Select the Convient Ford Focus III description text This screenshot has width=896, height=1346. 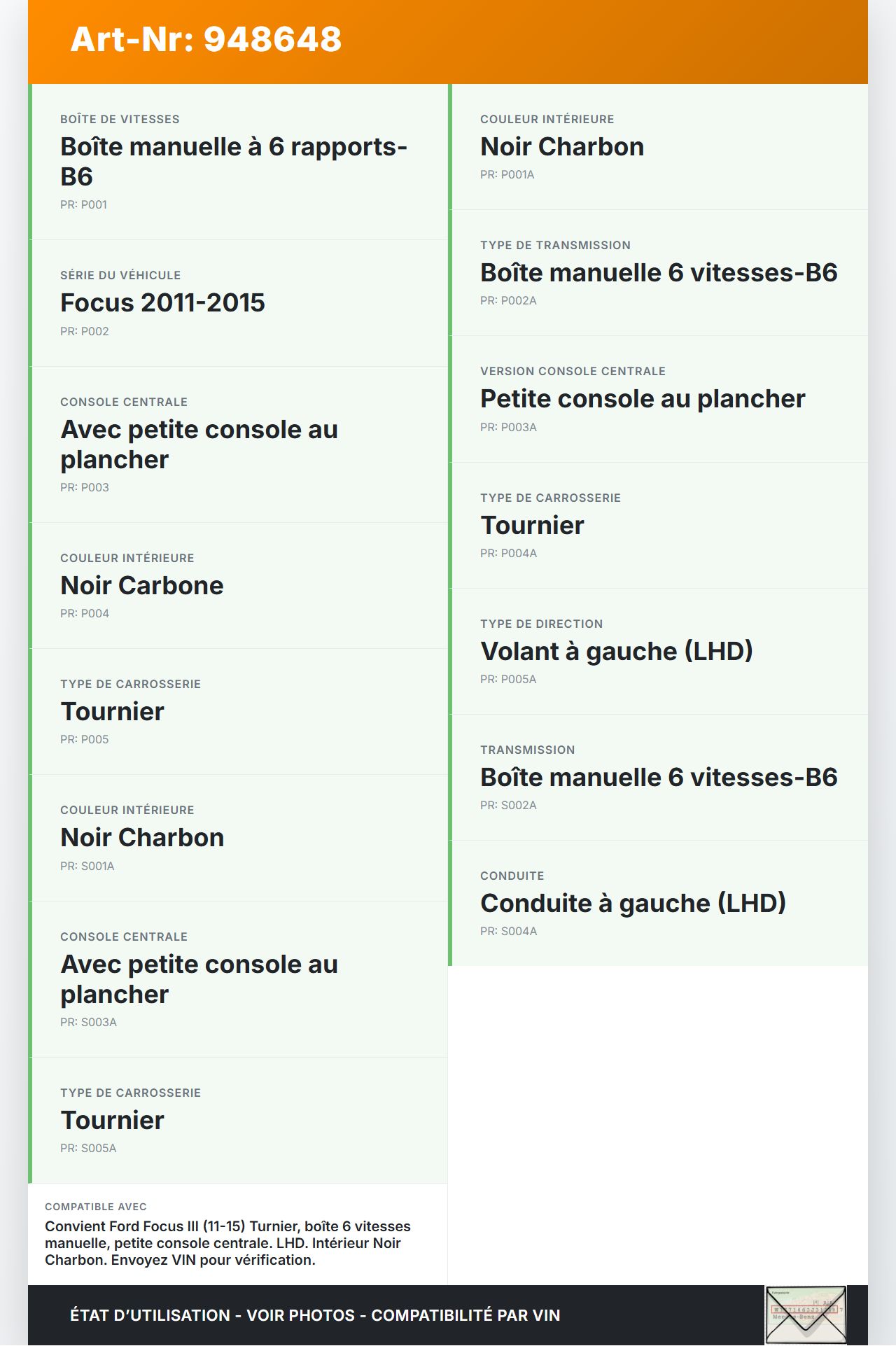227,1243
